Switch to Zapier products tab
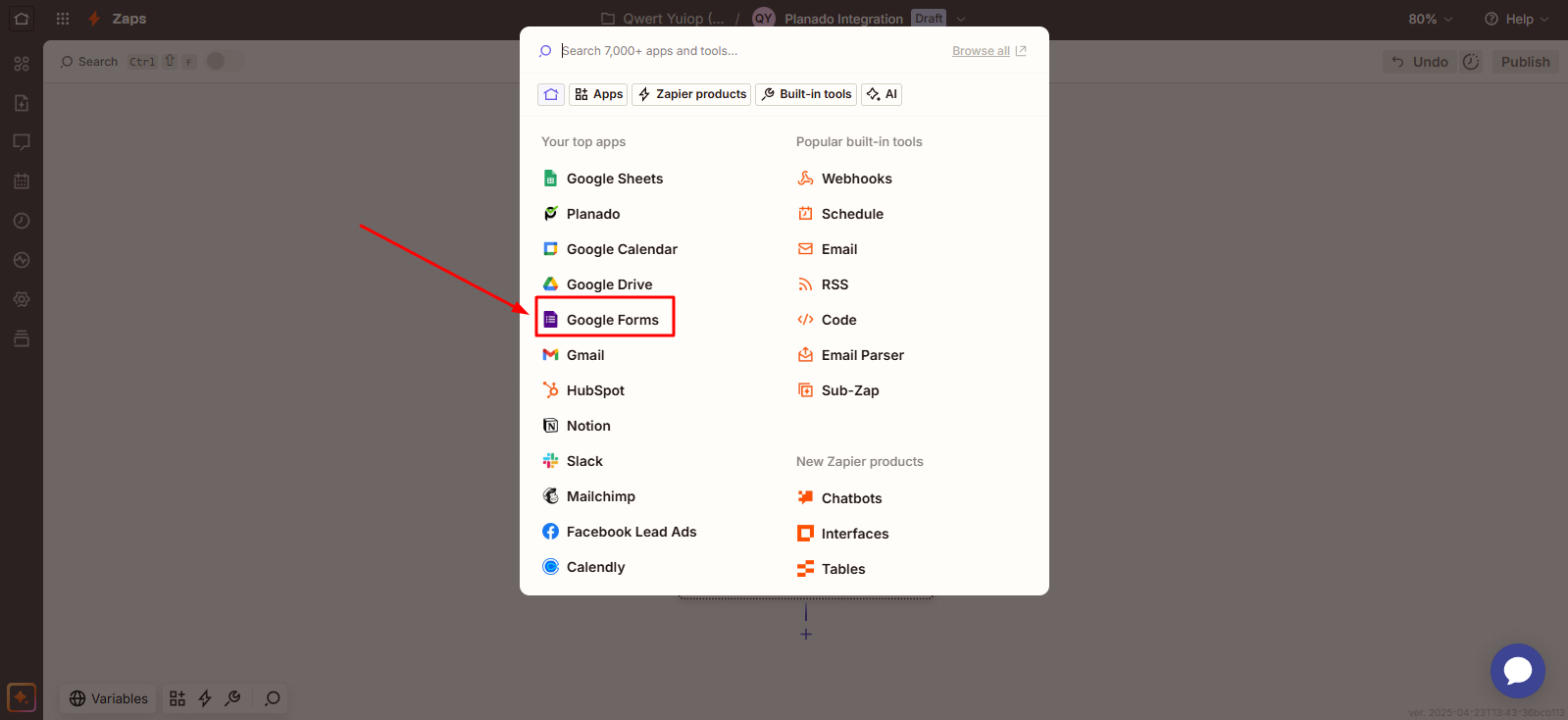The width and height of the screenshot is (1568, 720). tap(691, 94)
